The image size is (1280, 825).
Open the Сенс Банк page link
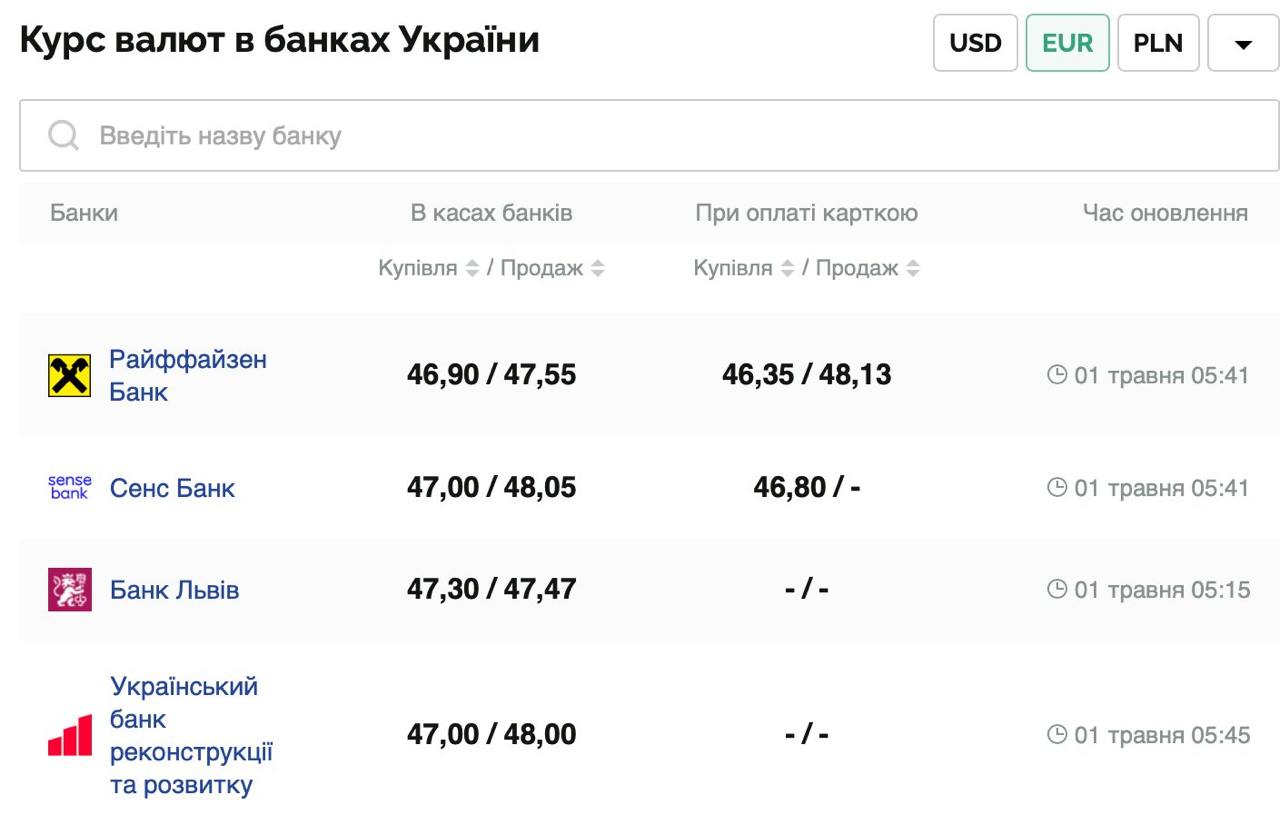coord(172,488)
